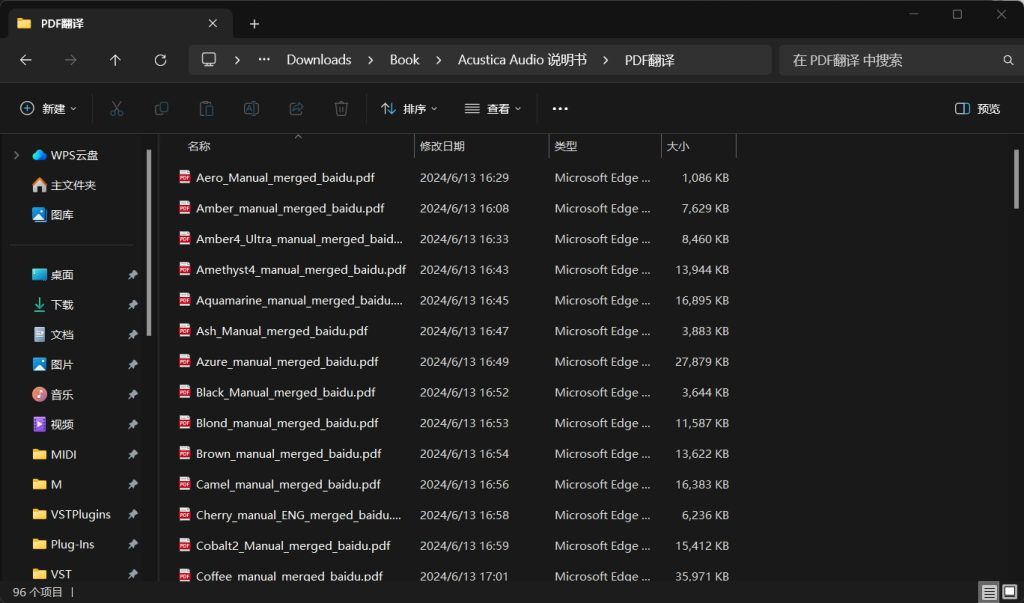The width and height of the screenshot is (1024, 603).
Task: Go back to the previous folder
Action: [26, 60]
